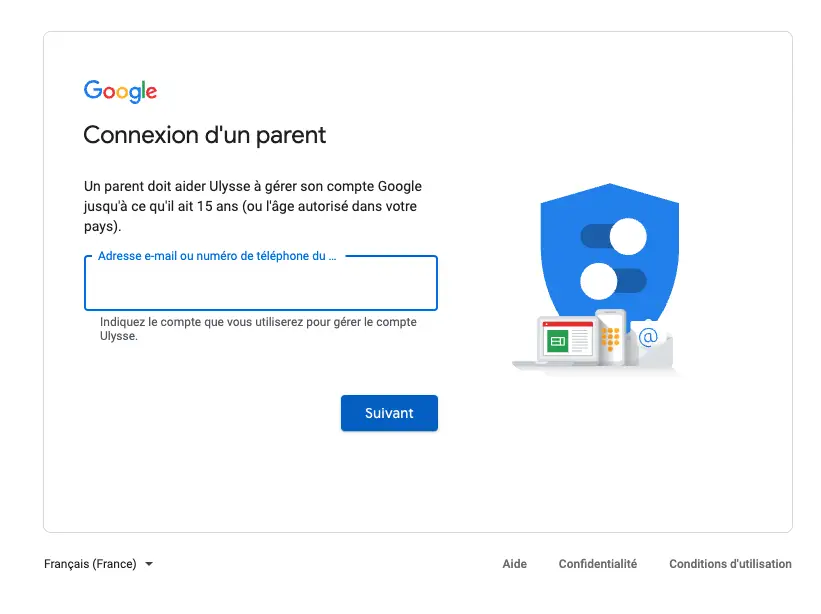Click the paragraph 'Un parent doit aider Ulysse'
Screen dimensions: 821x614
[253, 206]
